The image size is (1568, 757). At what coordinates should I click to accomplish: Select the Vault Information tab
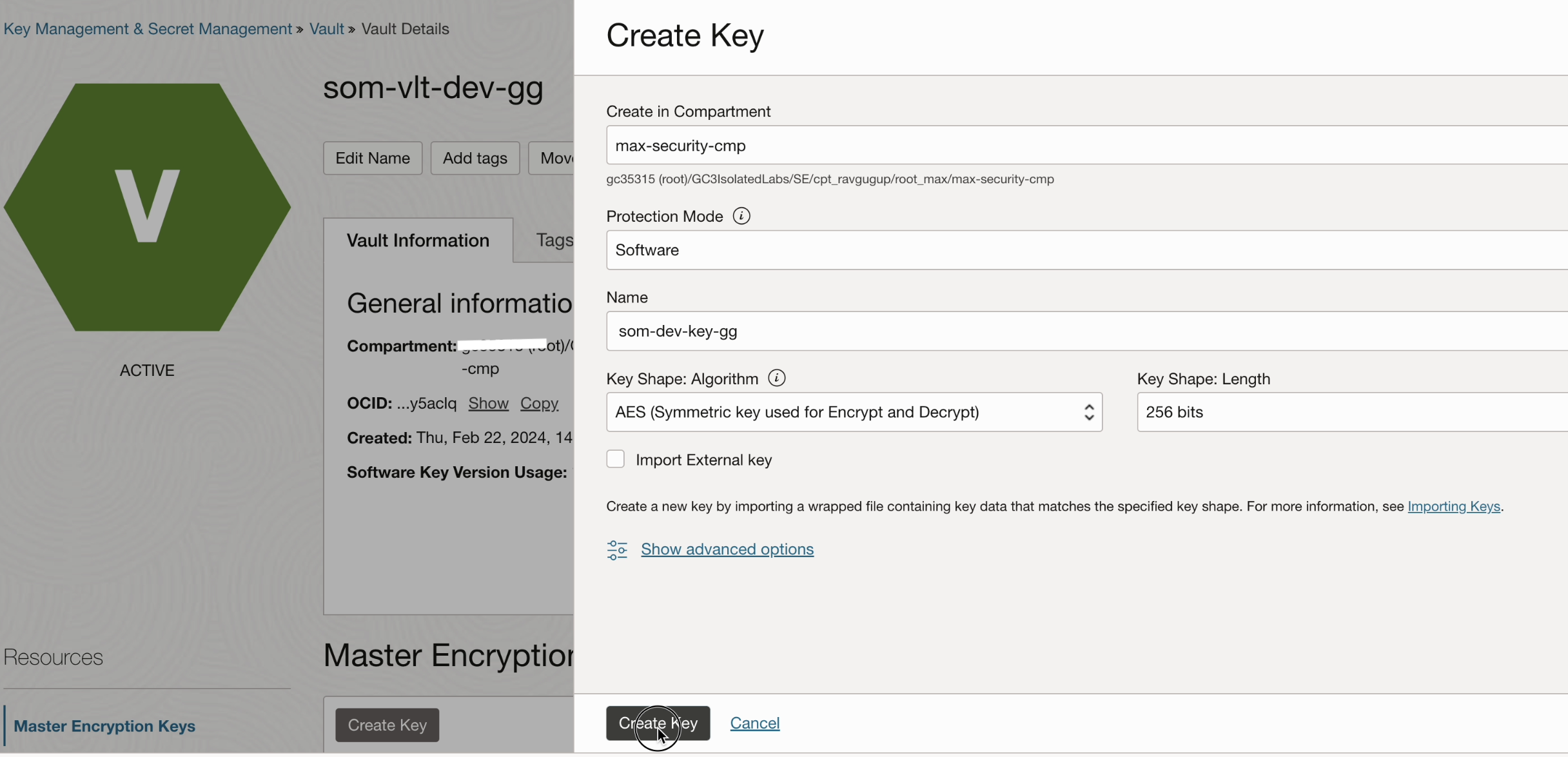click(418, 240)
